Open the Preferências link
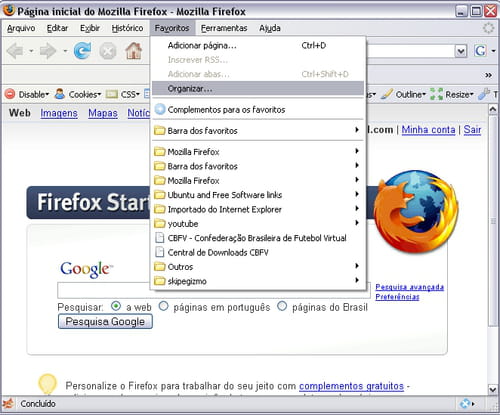Image resolution: width=500 pixels, height=415 pixels. 397,297
